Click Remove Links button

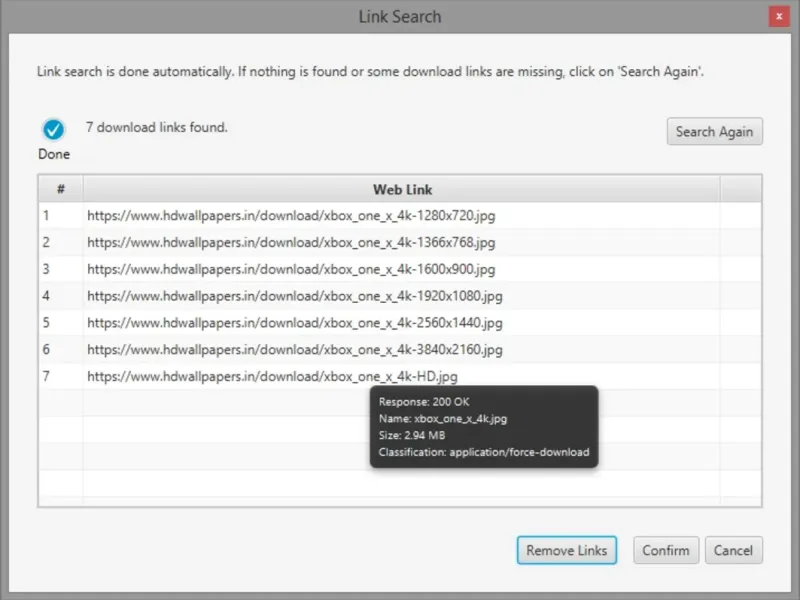tap(566, 550)
